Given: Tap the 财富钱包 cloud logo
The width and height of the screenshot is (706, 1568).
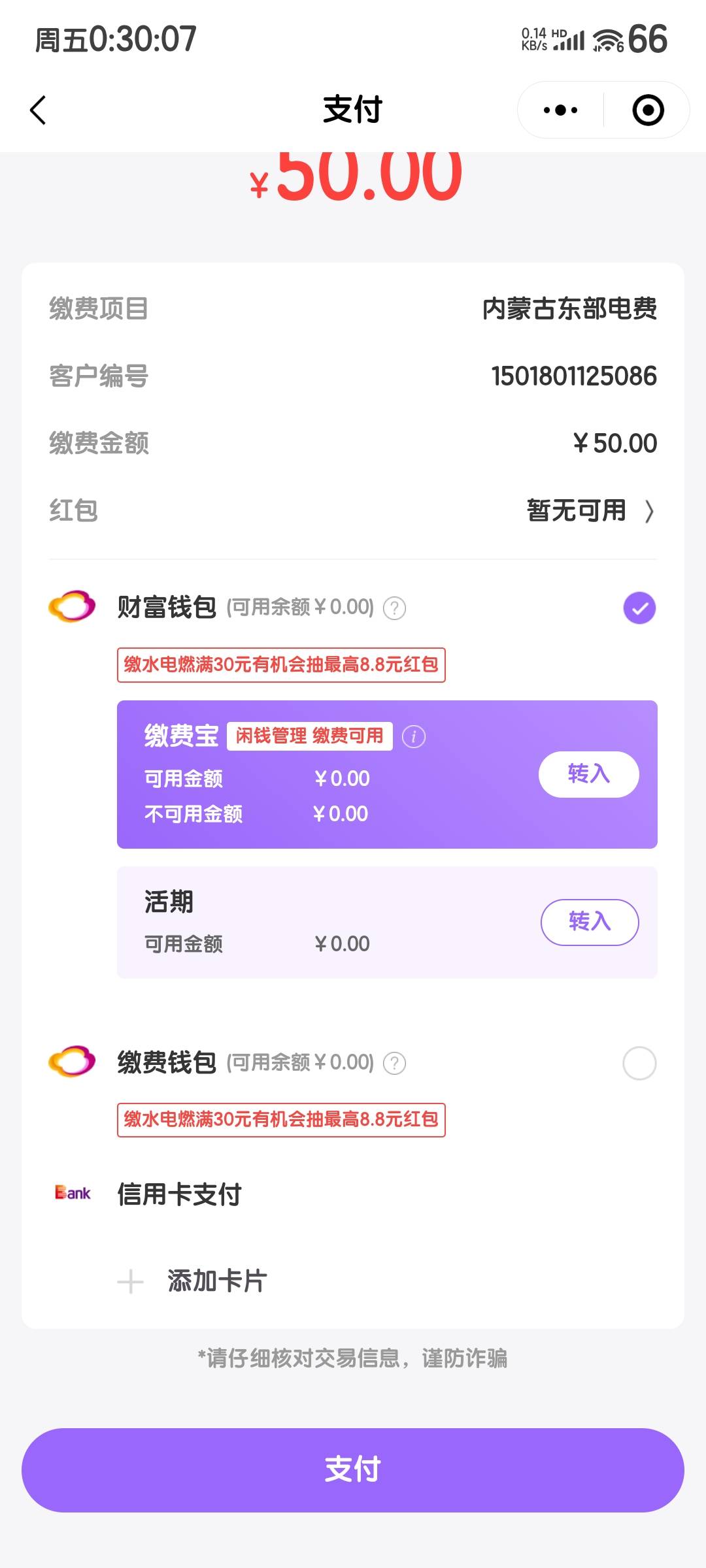Looking at the screenshot, I should (73, 607).
